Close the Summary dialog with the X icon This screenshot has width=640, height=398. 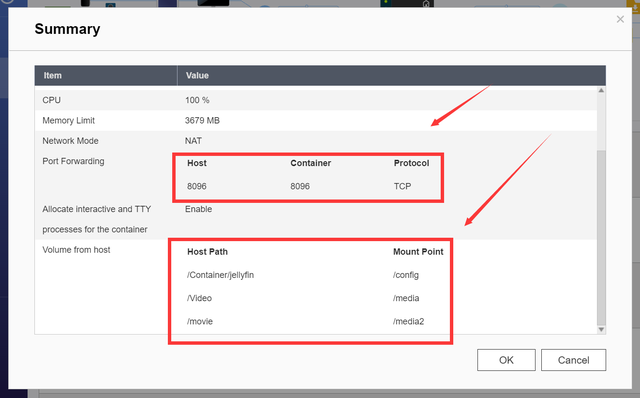click(x=620, y=19)
